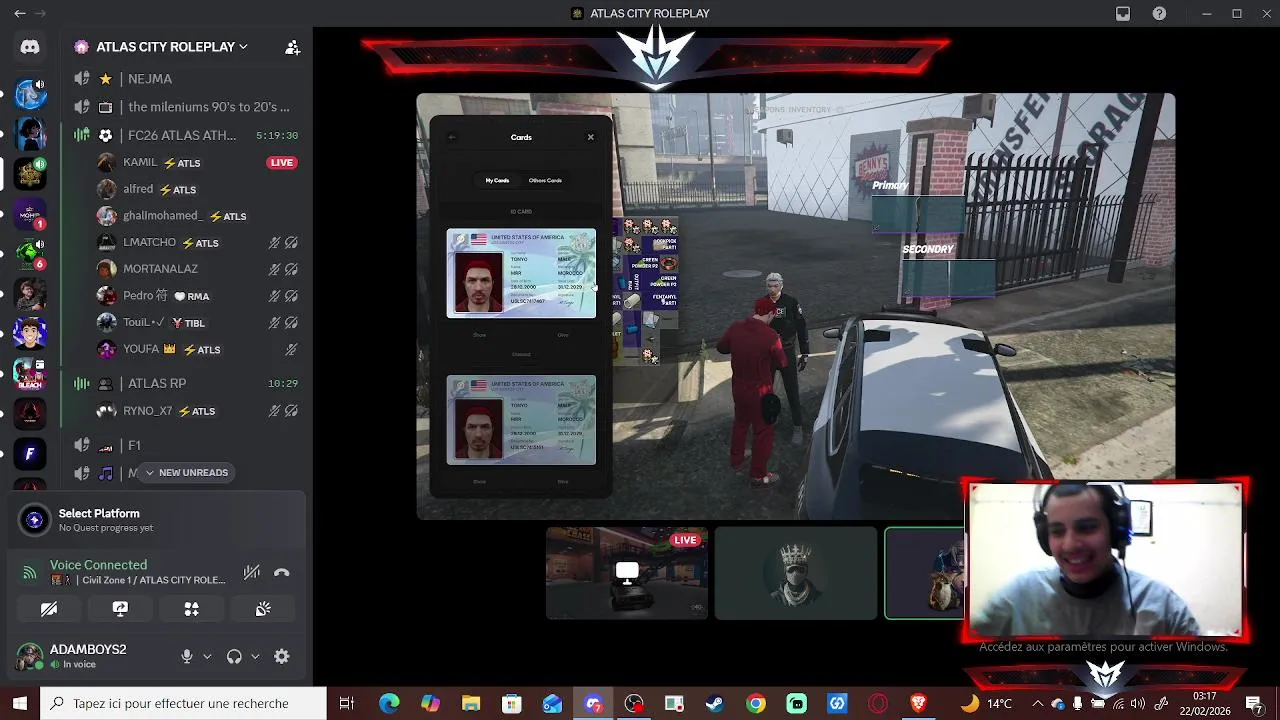
Task: Select the first ID card
Action: tap(521, 274)
